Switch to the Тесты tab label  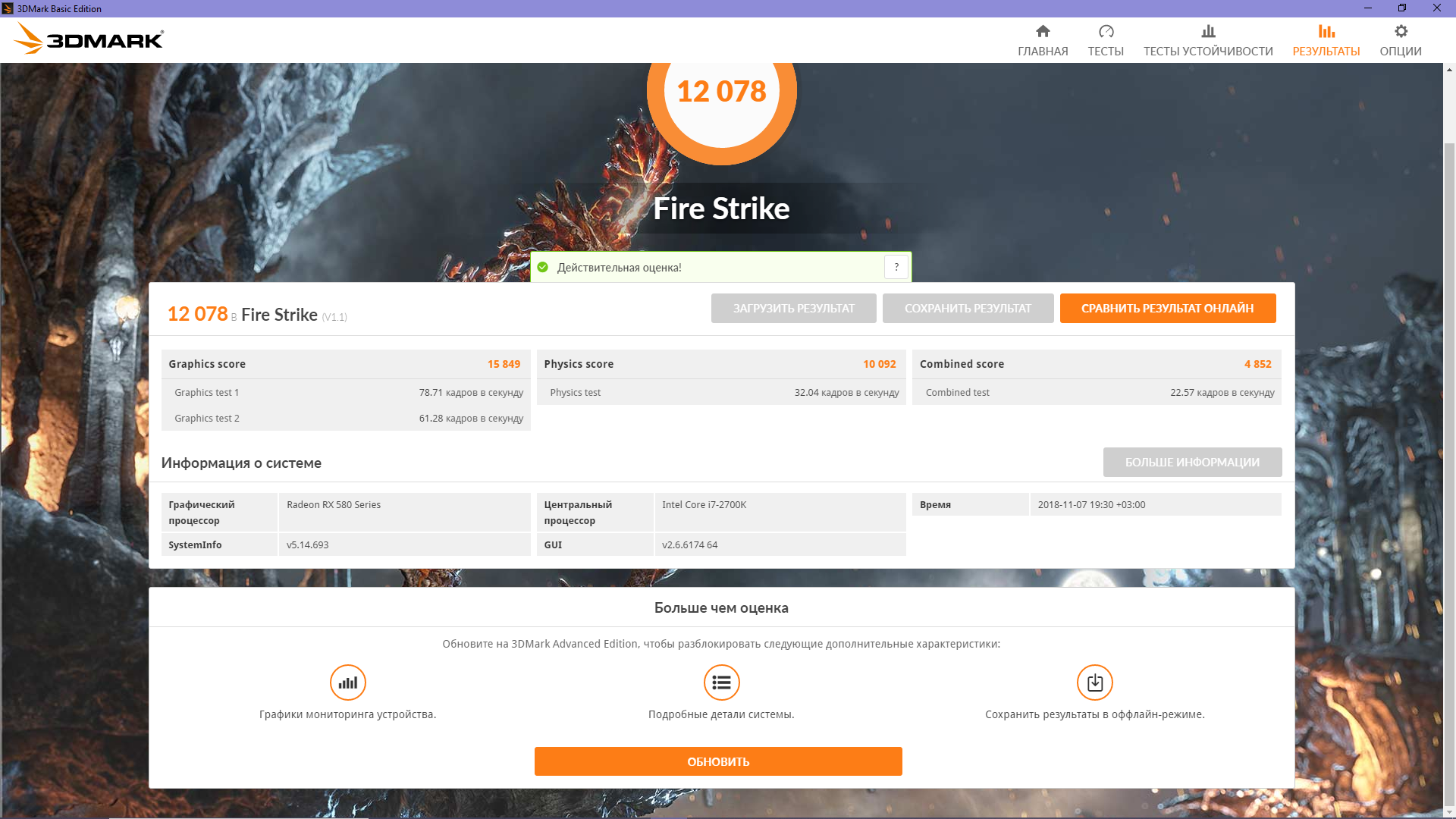(x=1106, y=51)
